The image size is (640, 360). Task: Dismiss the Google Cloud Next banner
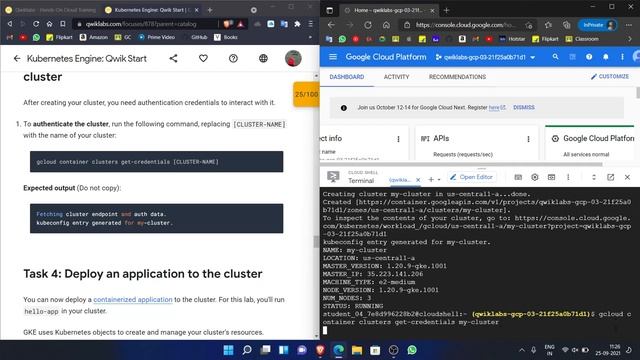click(x=524, y=107)
